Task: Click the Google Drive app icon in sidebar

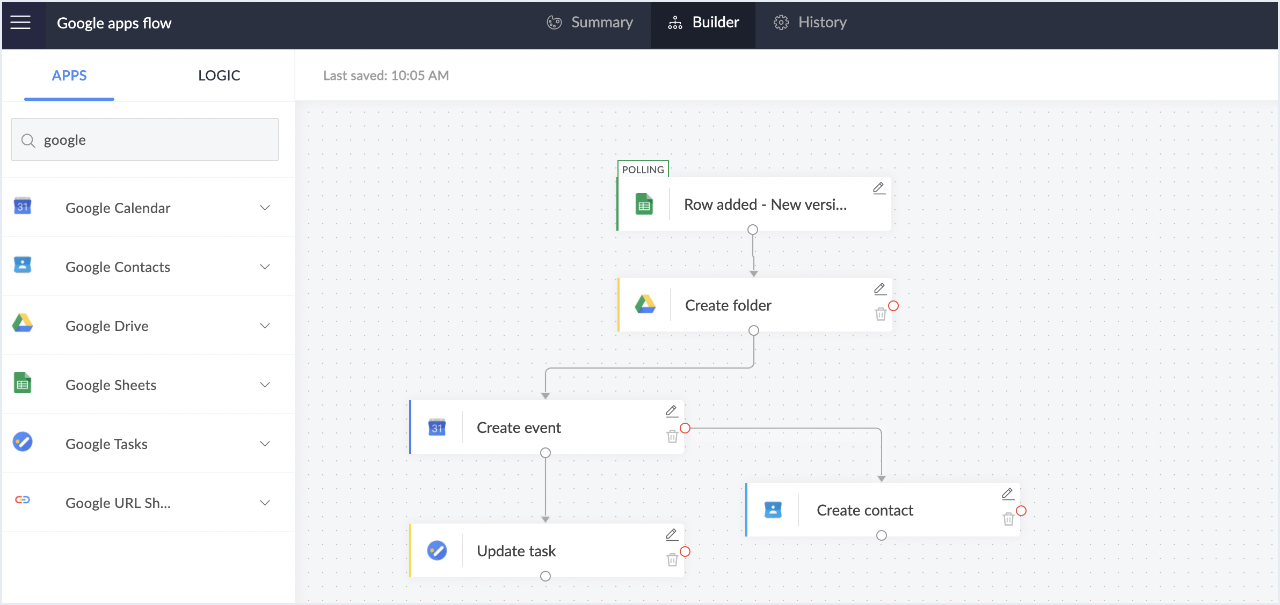Action: pyautogui.click(x=22, y=324)
